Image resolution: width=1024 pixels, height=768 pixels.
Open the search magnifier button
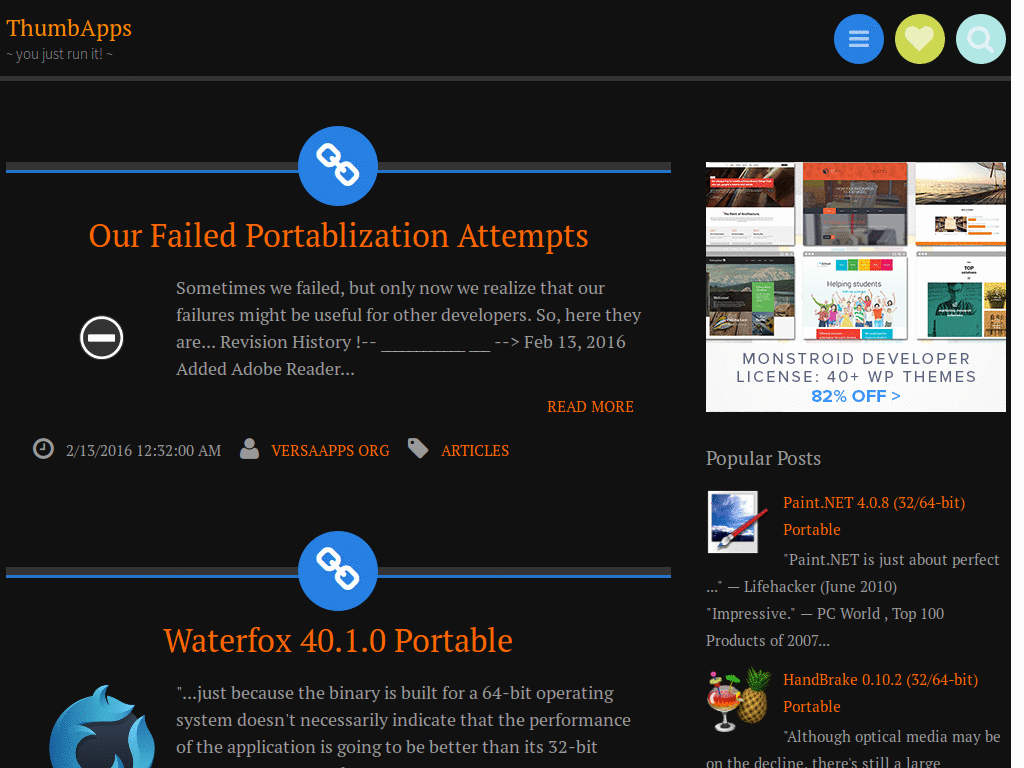coord(980,39)
